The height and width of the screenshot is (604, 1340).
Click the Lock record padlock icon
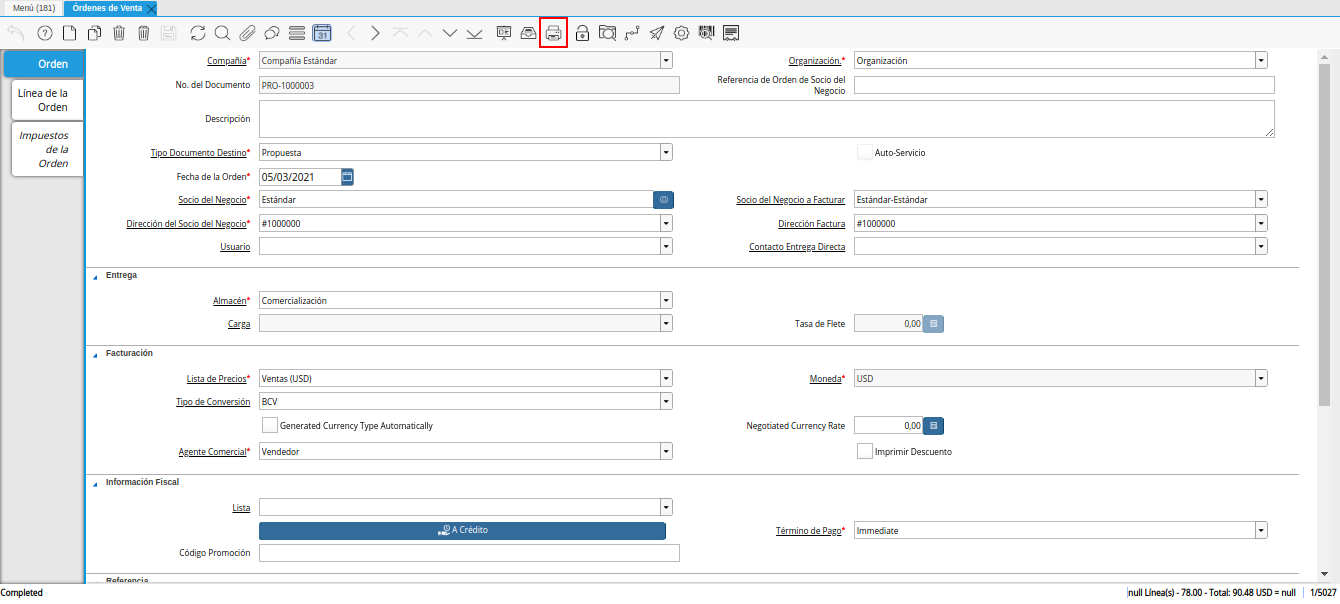(x=582, y=33)
